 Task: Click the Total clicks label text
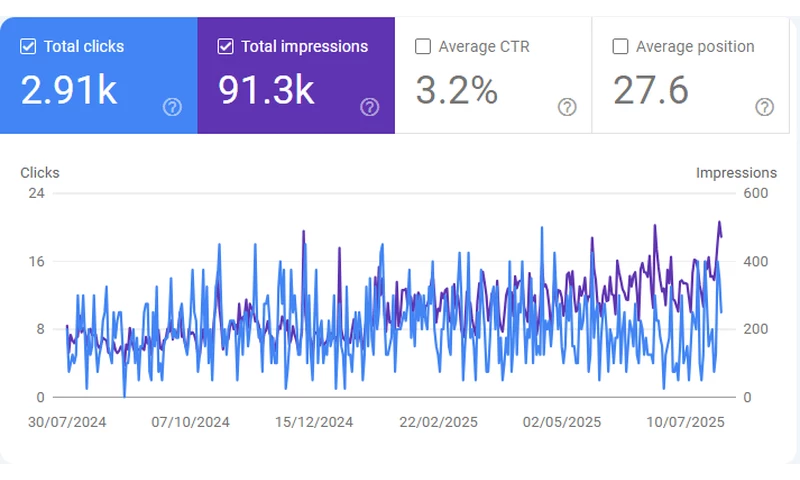84,46
